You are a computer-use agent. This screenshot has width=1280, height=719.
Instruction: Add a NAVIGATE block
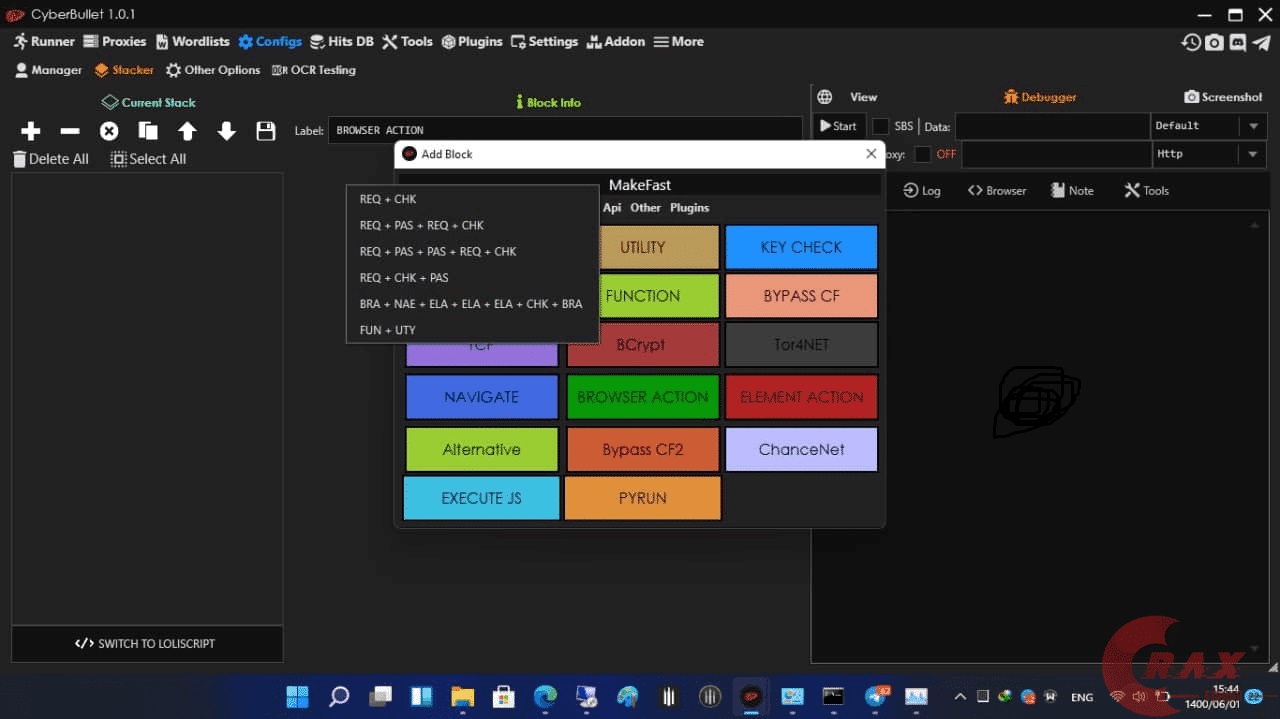(482, 397)
